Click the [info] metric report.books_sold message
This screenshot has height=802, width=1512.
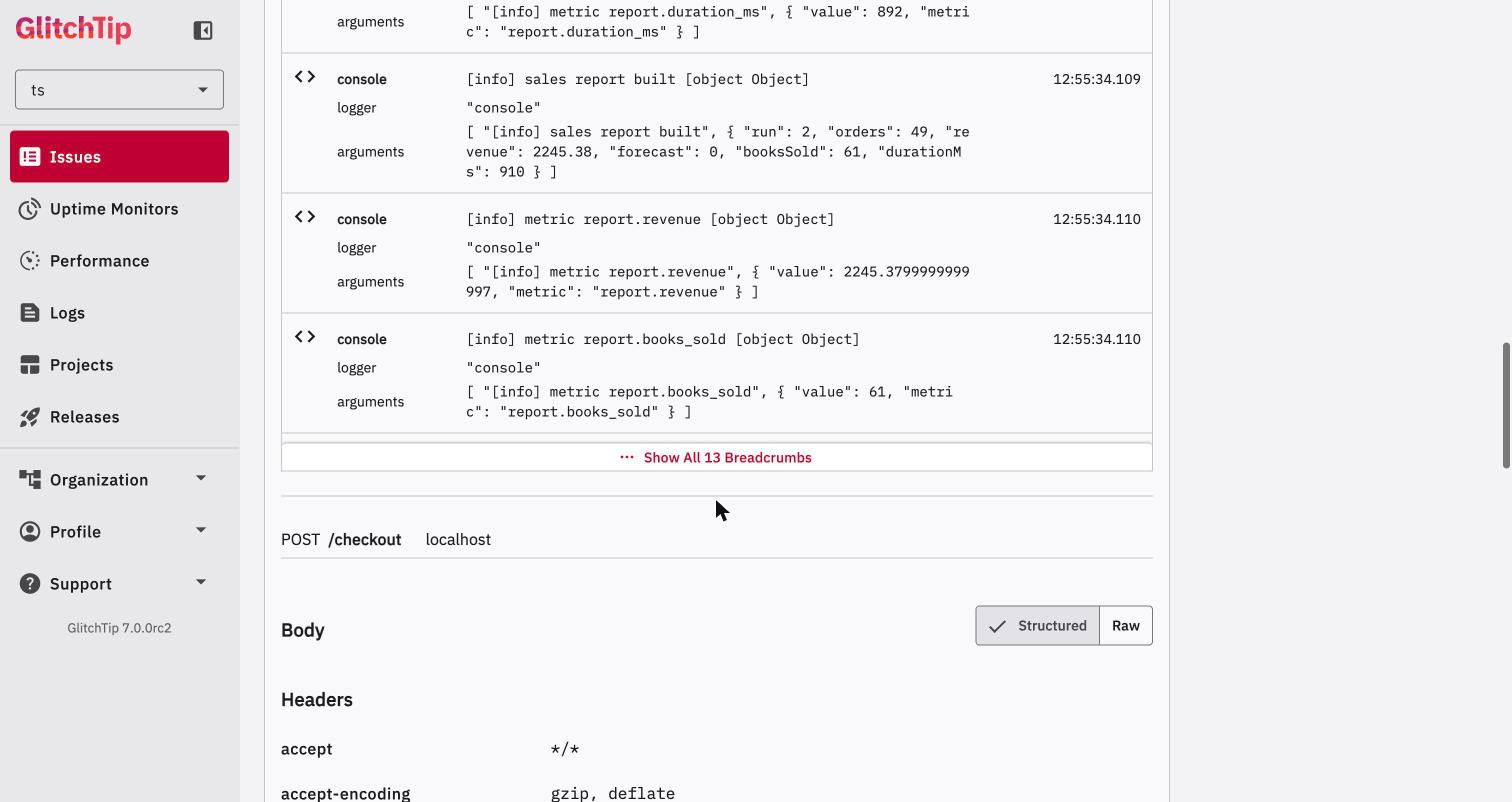[x=663, y=339]
